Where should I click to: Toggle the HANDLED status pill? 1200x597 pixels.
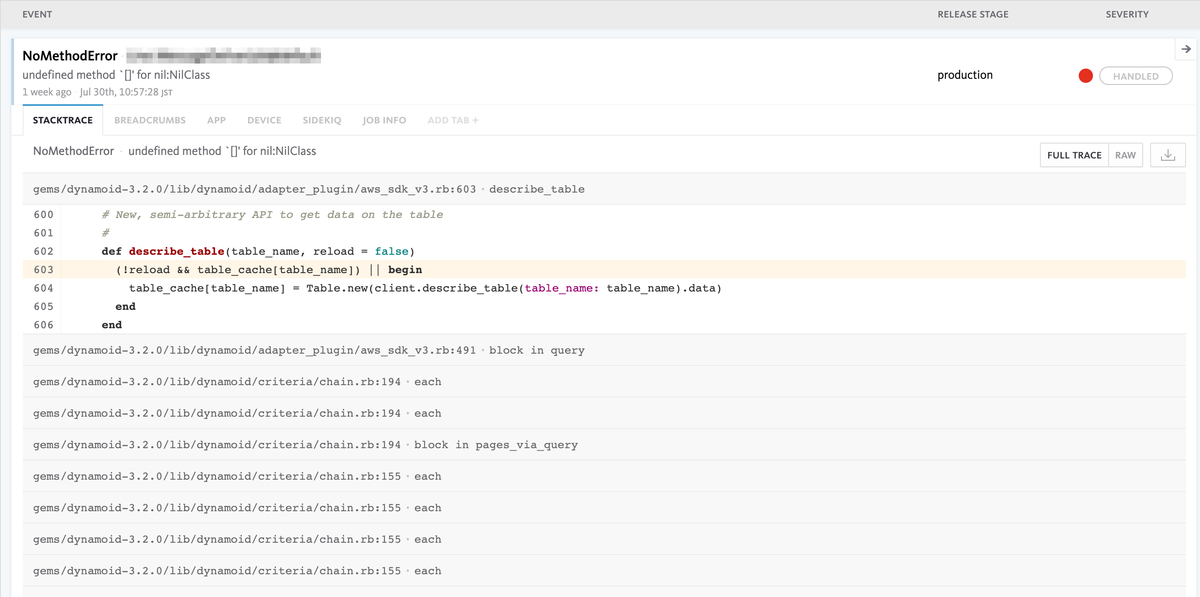(x=1135, y=76)
